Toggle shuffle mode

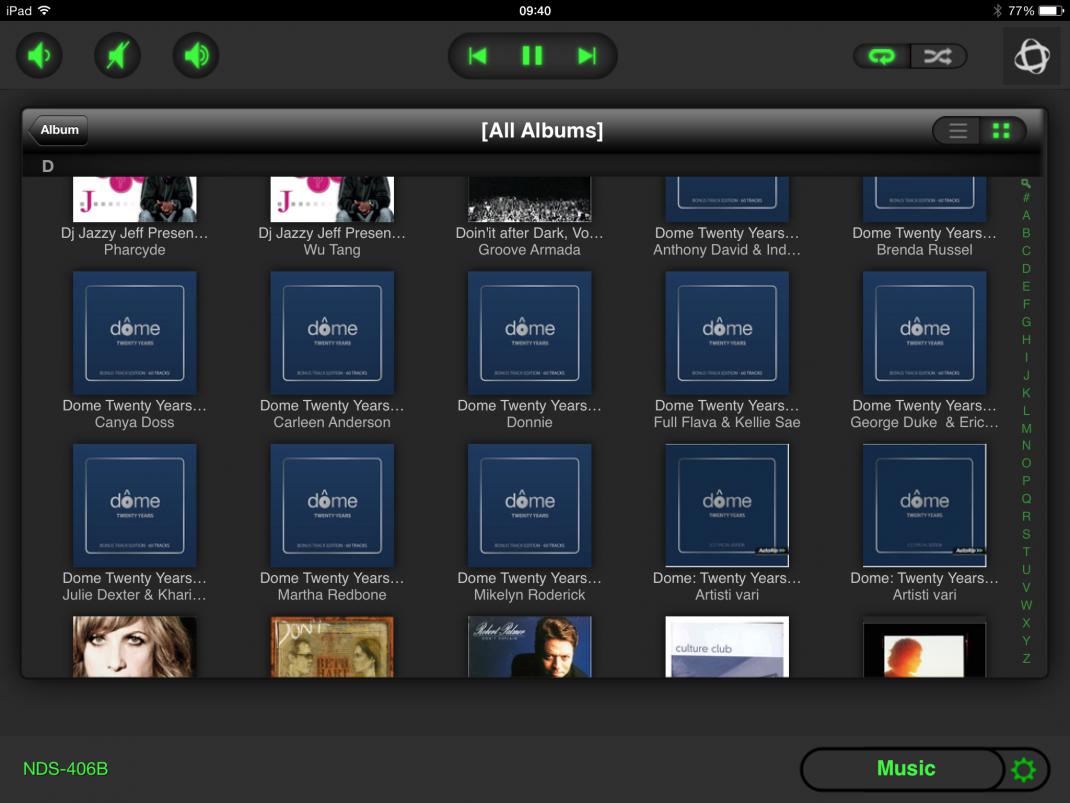click(937, 56)
